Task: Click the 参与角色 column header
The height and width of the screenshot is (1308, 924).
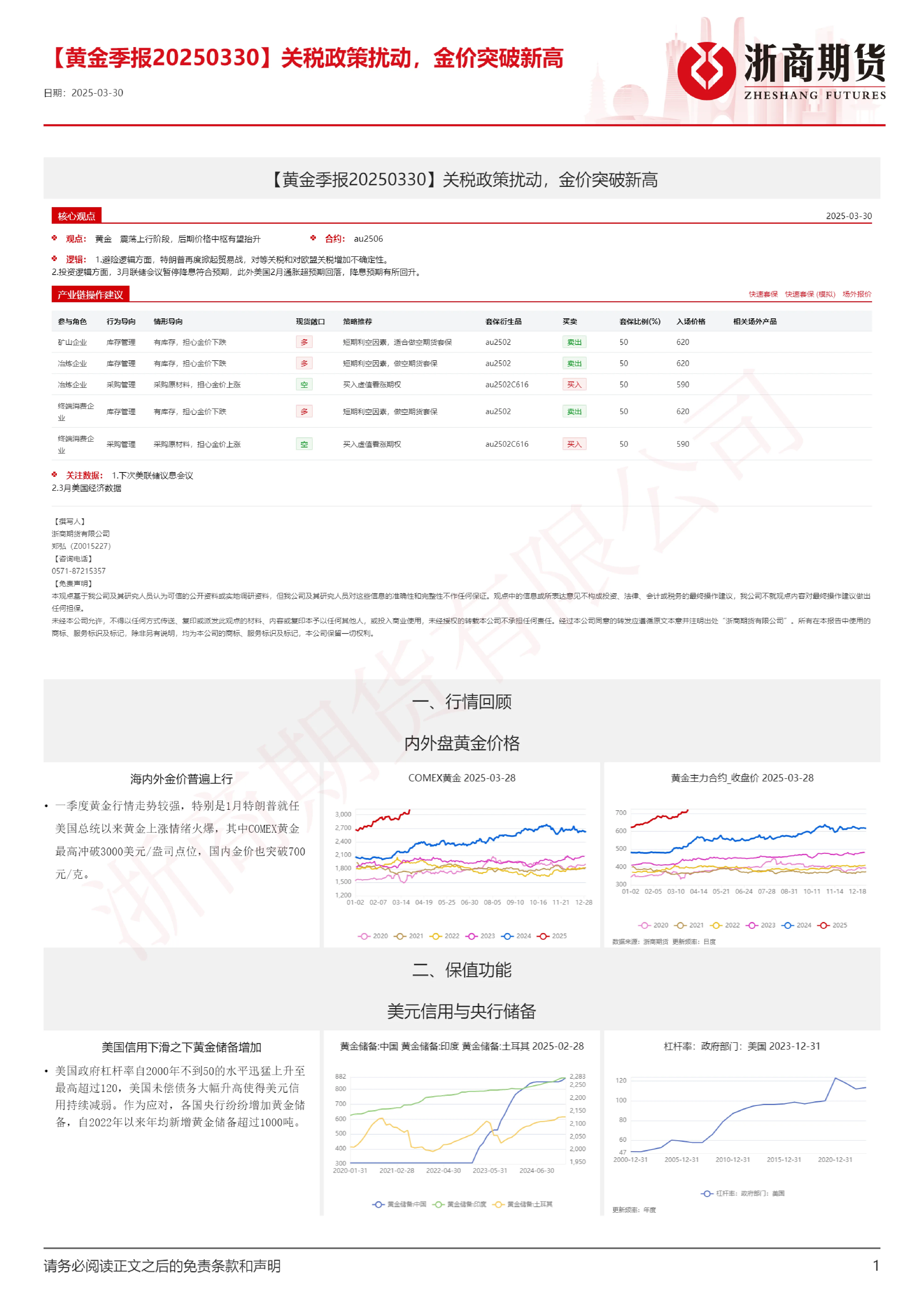Action: (x=72, y=321)
